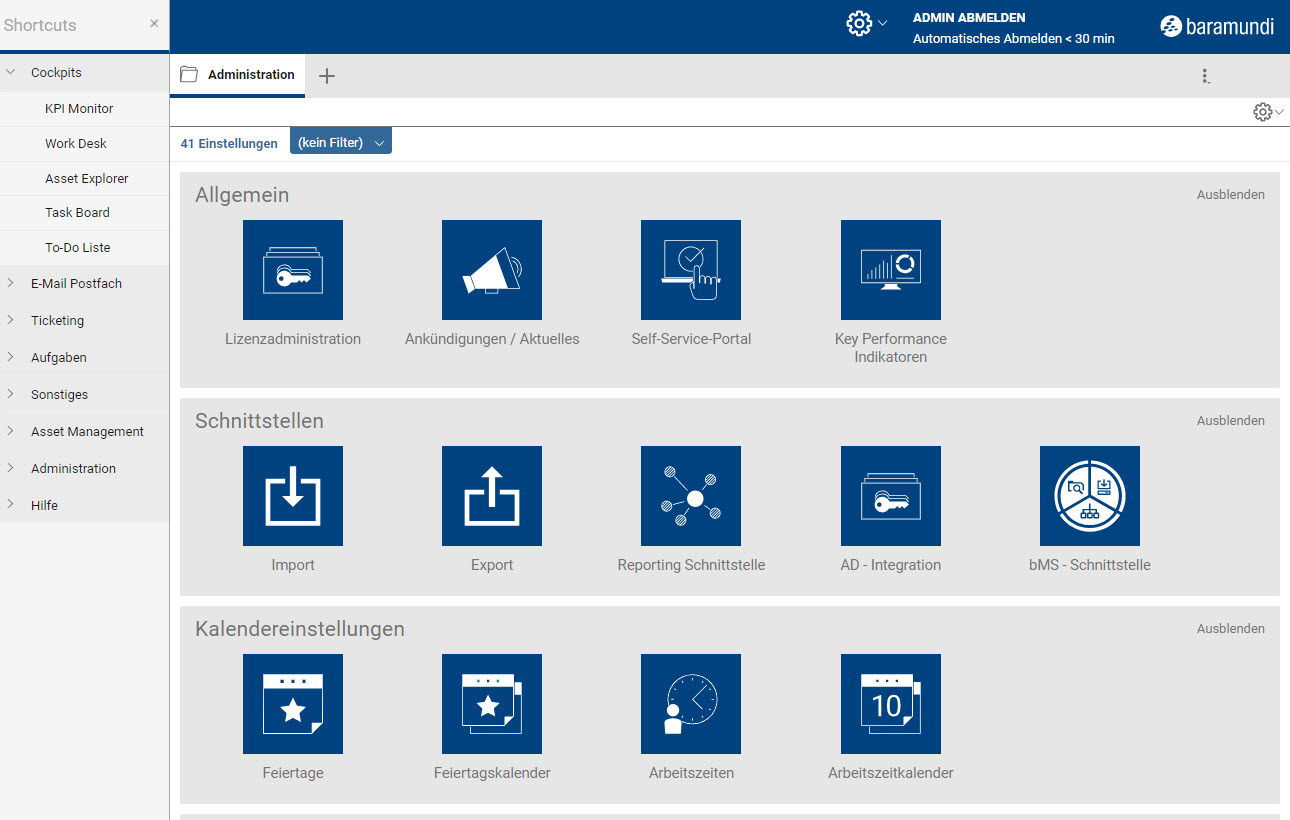Image resolution: width=1290 pixels, height=820 pixels.
Task: Open the Lizenzadministration tile
Action: click(x=292, y=270)
